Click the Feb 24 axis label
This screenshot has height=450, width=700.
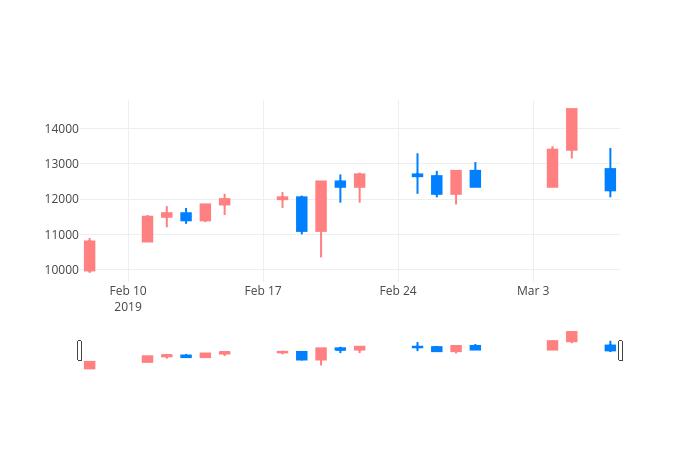coord(398,291)
